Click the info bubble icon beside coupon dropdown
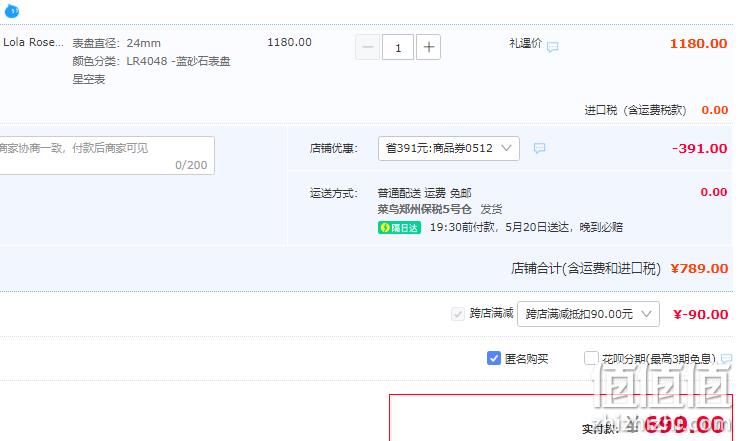741x441 pixels. [539, 148]
